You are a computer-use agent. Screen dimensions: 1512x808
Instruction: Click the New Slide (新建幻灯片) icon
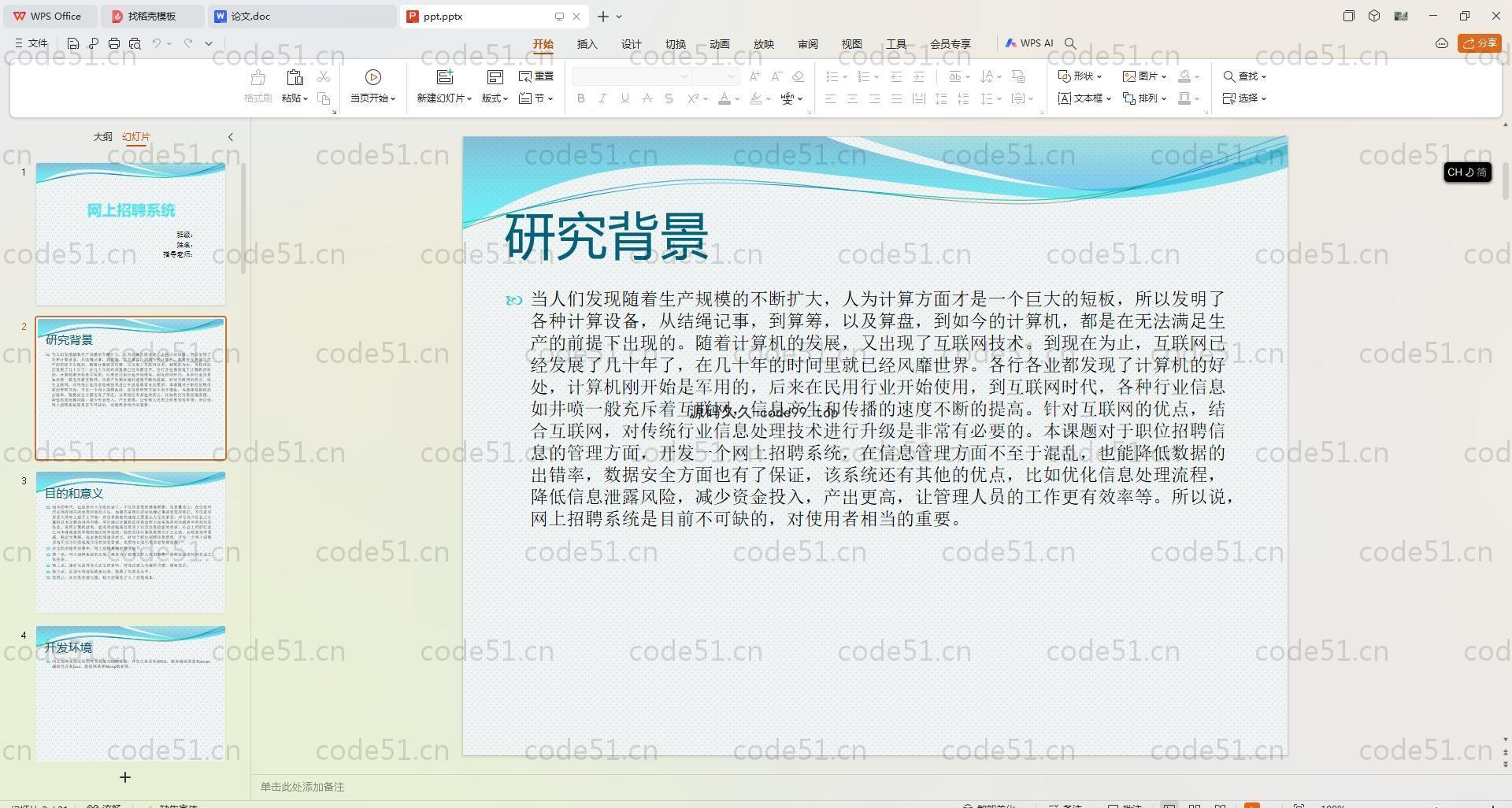(445, 77)
